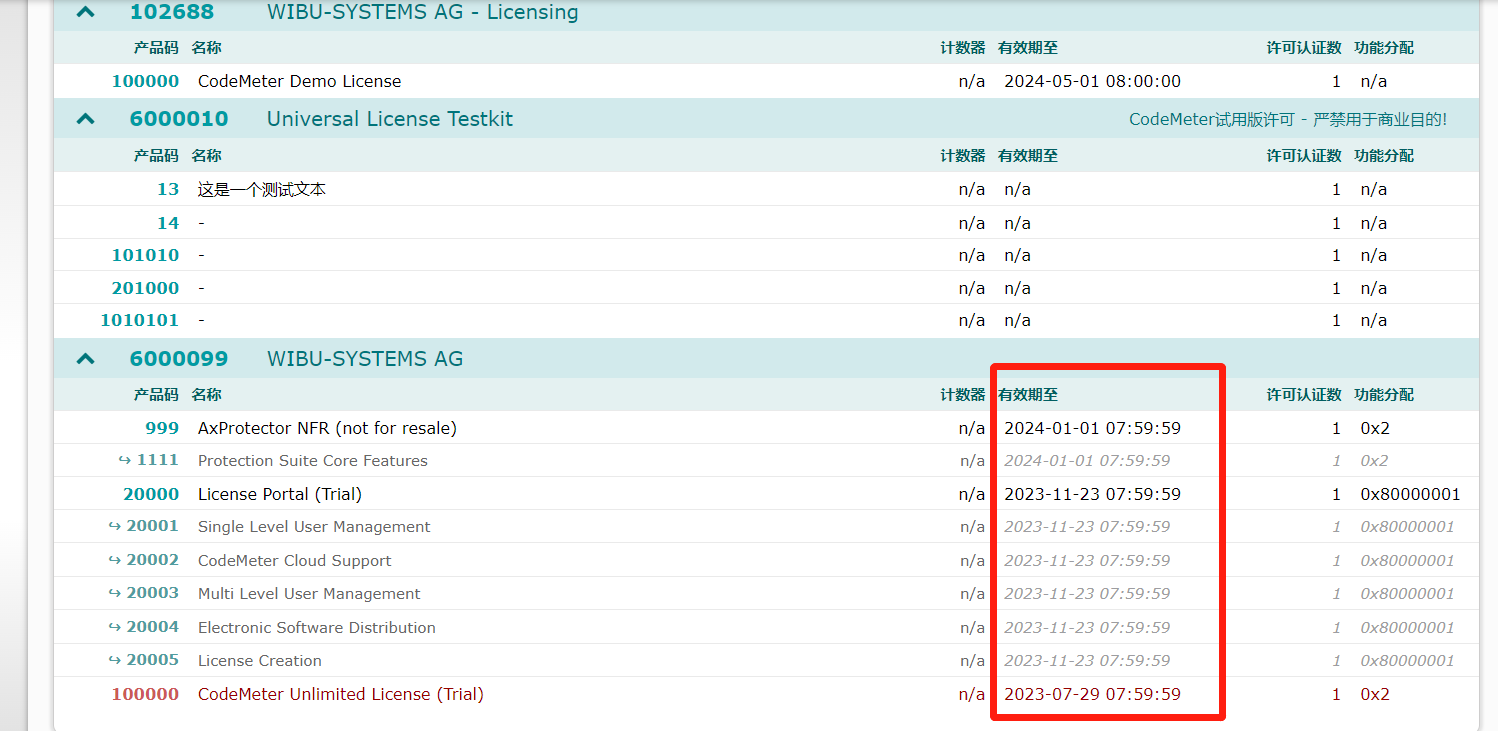Click the 'CodeMeter Demo License' name
The height and width of the screenshot is (731, 1498).
click(300, 81)
